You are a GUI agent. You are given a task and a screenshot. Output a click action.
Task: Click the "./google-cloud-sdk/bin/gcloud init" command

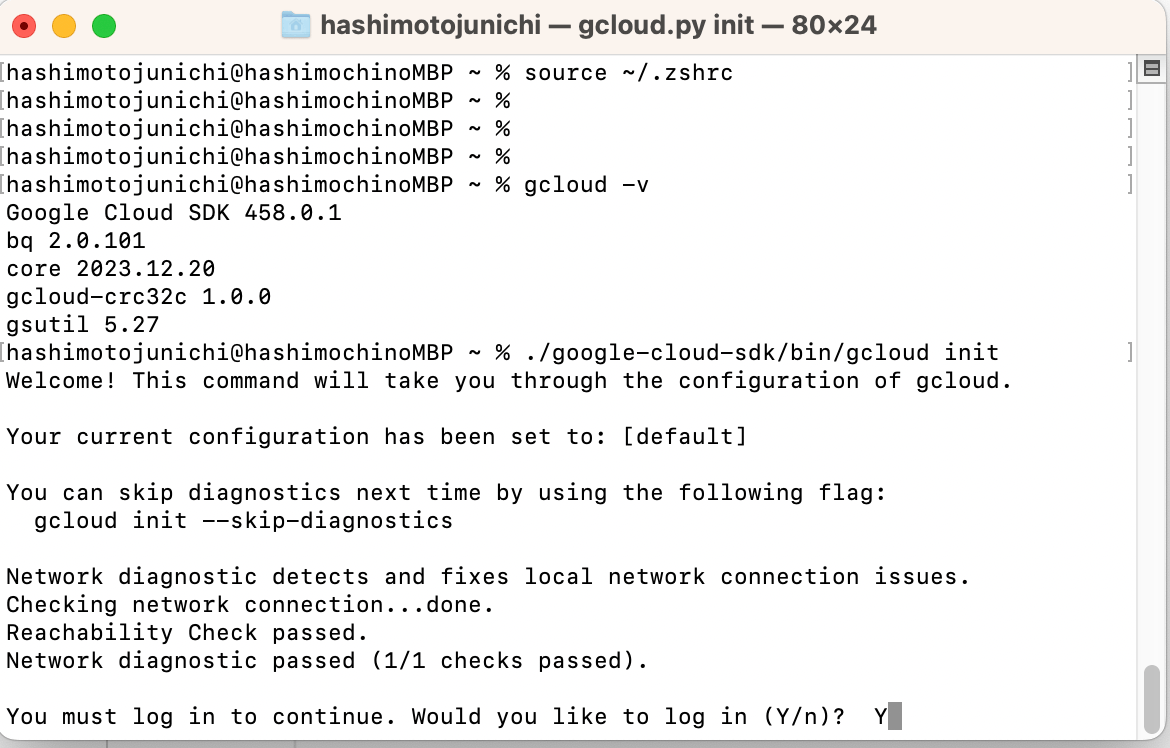point(762,352)
